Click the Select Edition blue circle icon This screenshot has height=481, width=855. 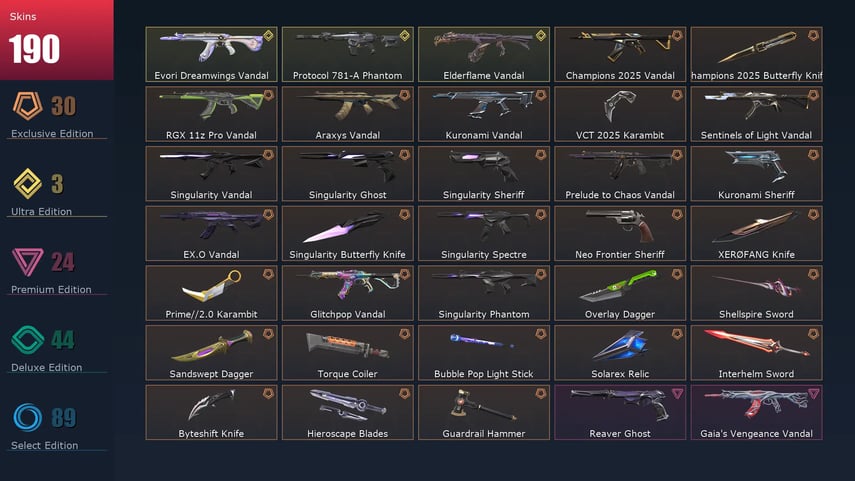27,418
